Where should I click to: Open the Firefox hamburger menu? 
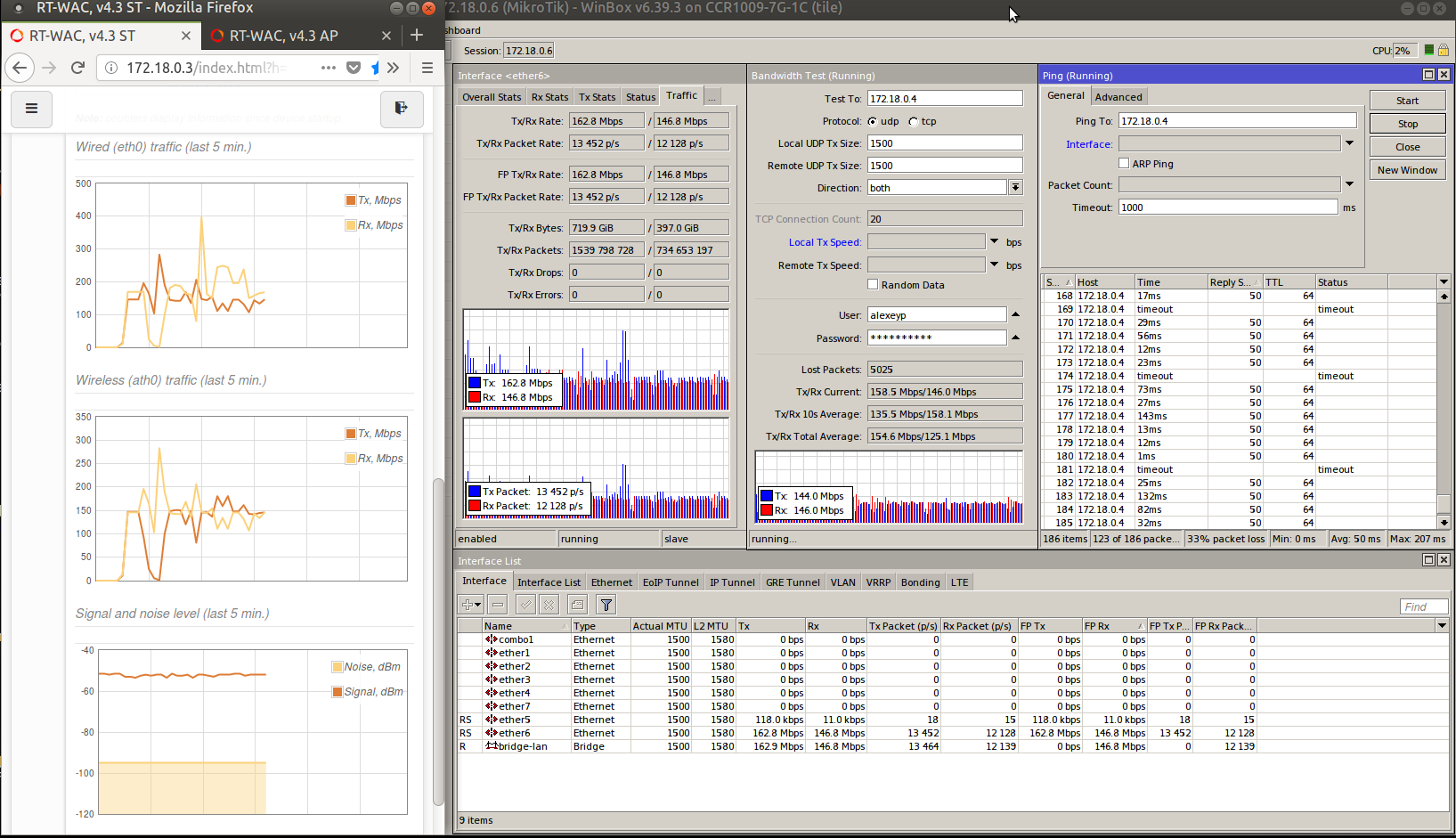point(427,68)
